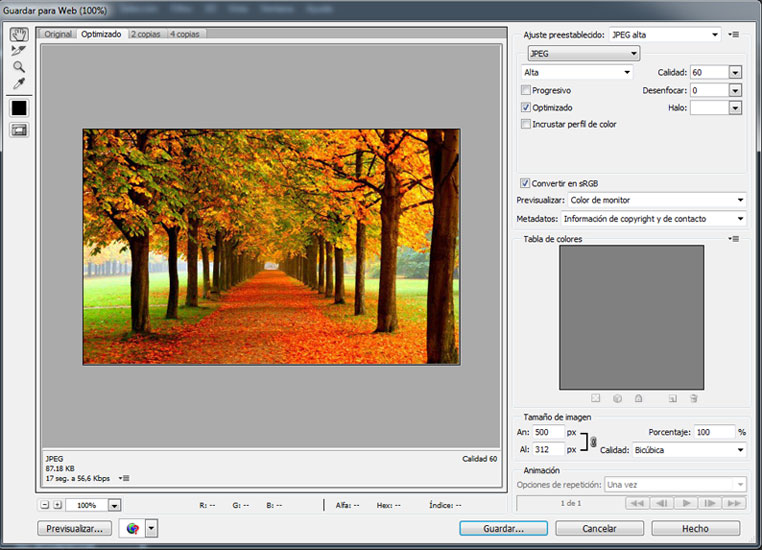Open the Metadatos dropdown
The image size is (762, 550).
(653, 219)
